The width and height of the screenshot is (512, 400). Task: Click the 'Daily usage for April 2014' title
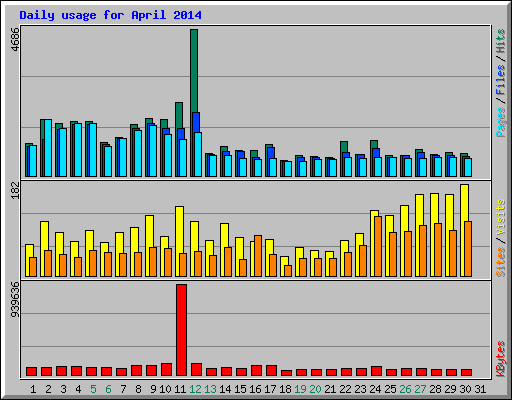coord(110,15)
